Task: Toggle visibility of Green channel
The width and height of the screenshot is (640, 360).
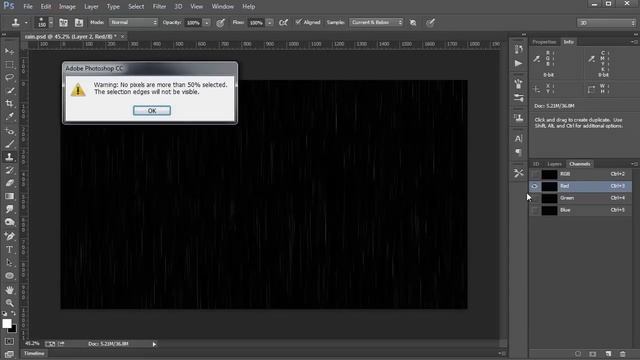Action: pos(535,198)
